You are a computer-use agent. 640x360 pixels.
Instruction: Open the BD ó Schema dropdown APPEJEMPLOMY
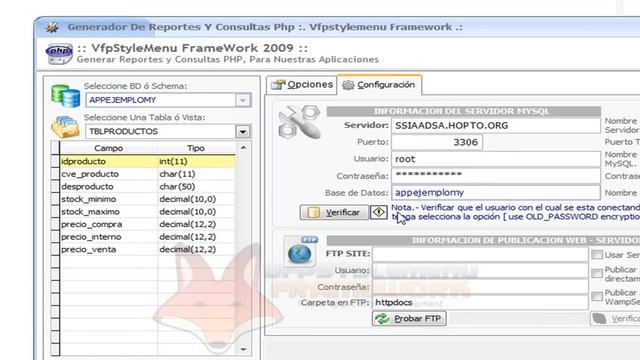pyautogui.click(x=168, y=100)
